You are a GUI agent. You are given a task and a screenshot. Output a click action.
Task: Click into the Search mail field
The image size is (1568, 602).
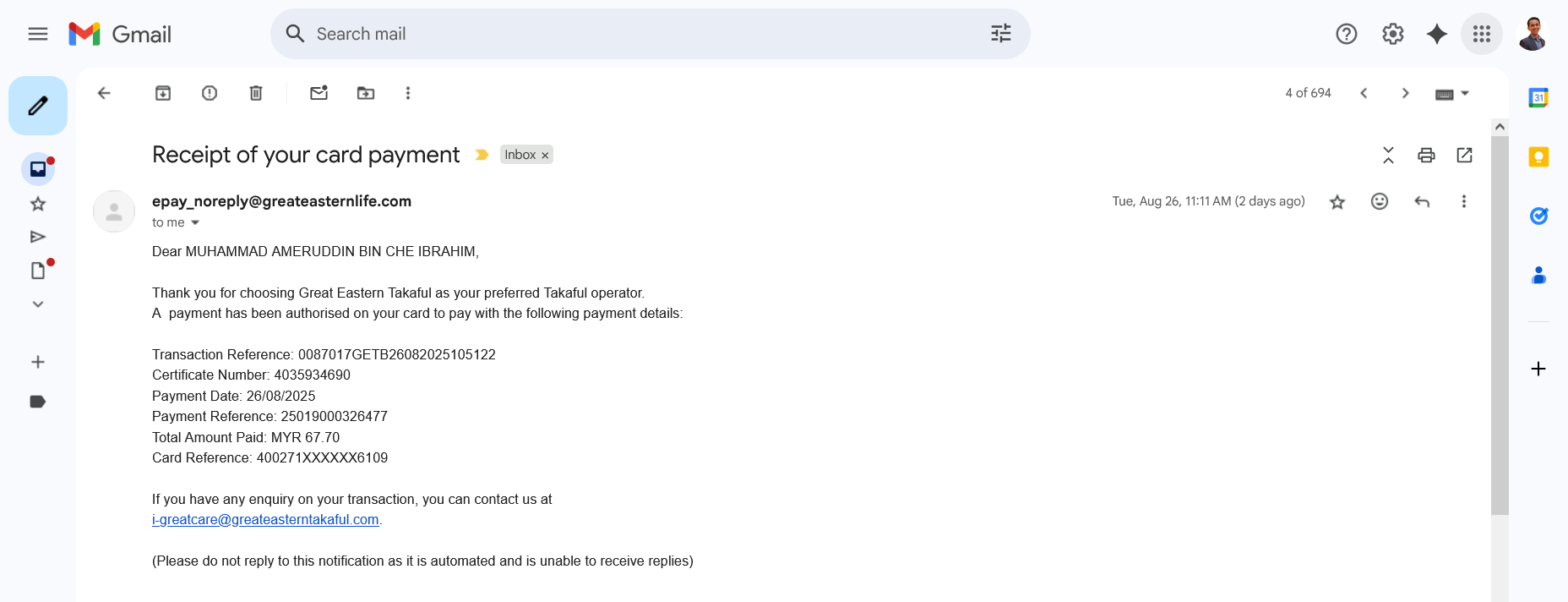[x=642, y=34]
